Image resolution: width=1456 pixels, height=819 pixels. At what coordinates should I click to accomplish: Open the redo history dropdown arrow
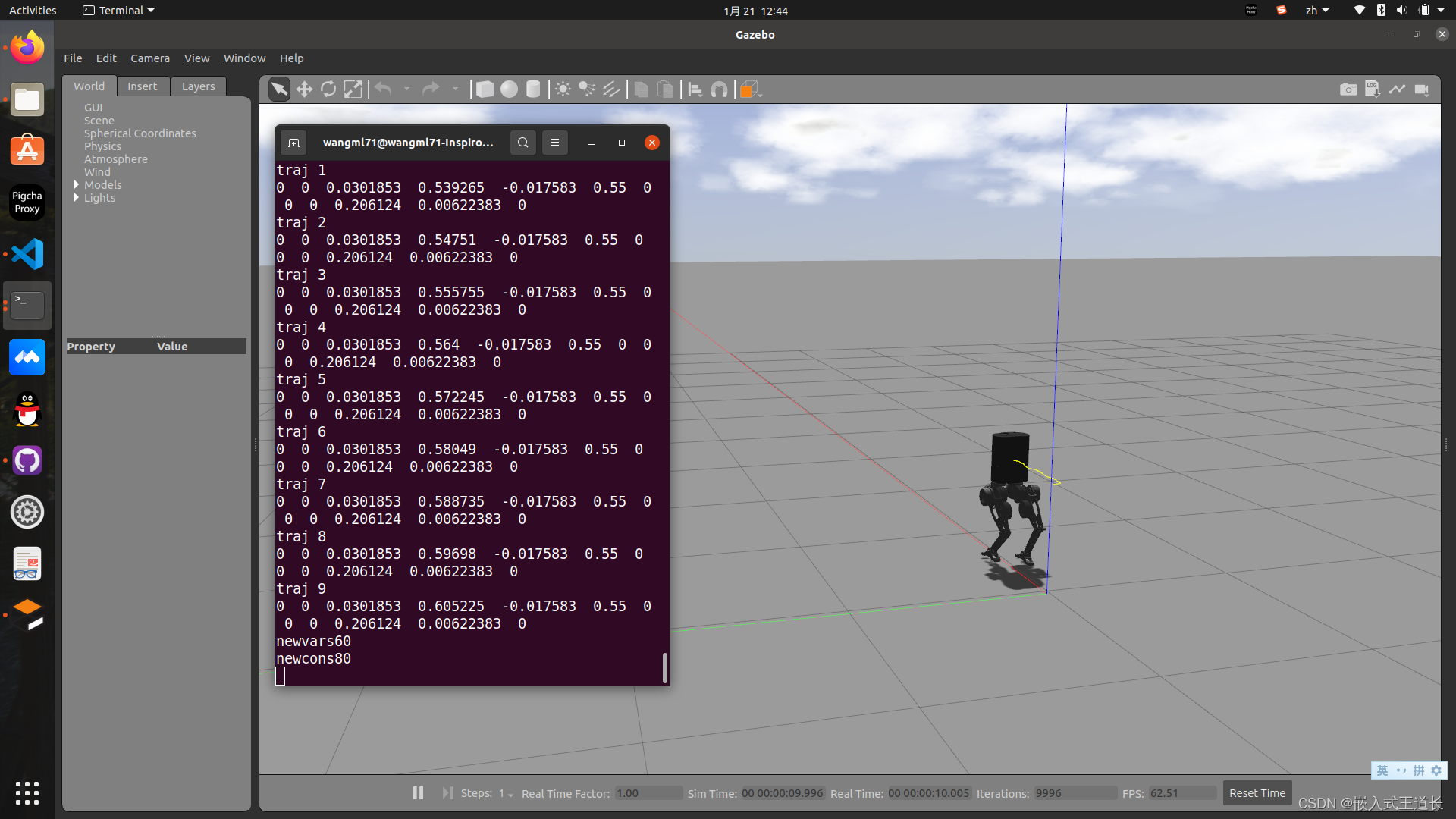pos(456,89)
